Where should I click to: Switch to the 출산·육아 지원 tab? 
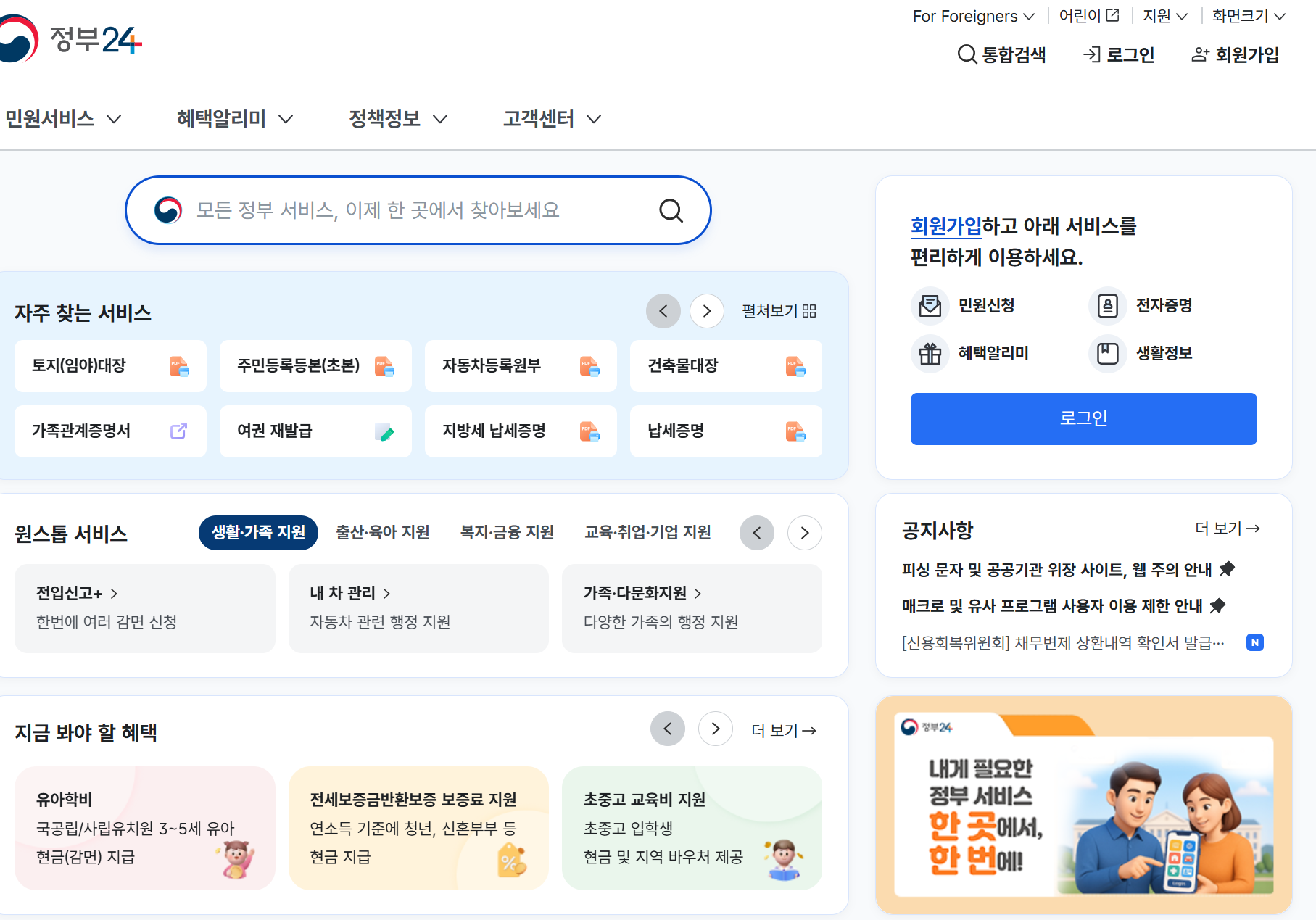pyautogui.click(x=382, y=532)
